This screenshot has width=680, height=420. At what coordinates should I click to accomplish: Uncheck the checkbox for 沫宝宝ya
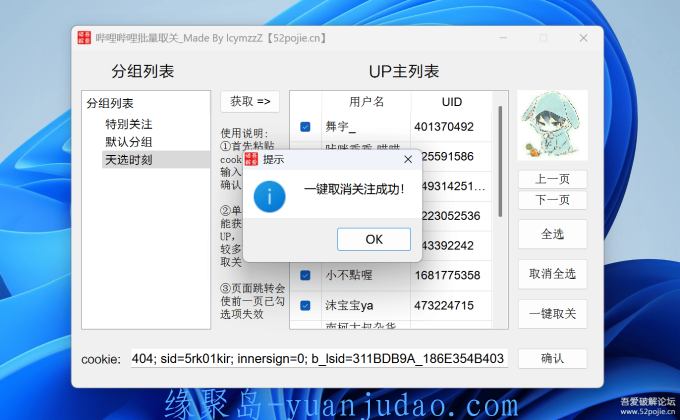pyautogui.click(x=305, y=305)
